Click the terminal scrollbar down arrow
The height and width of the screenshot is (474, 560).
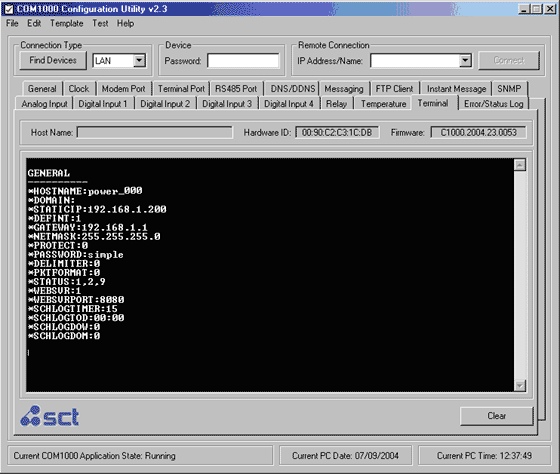(520, 385)
